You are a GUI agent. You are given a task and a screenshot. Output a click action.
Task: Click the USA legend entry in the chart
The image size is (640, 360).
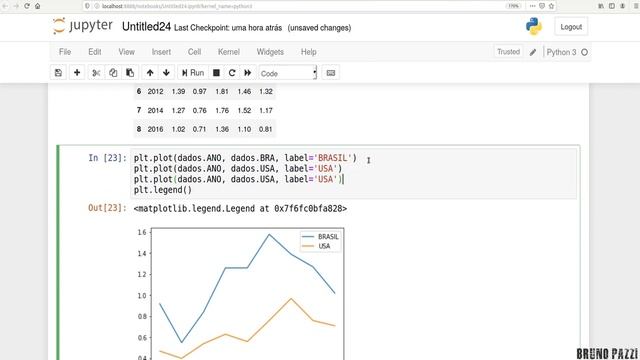(315, 246)
